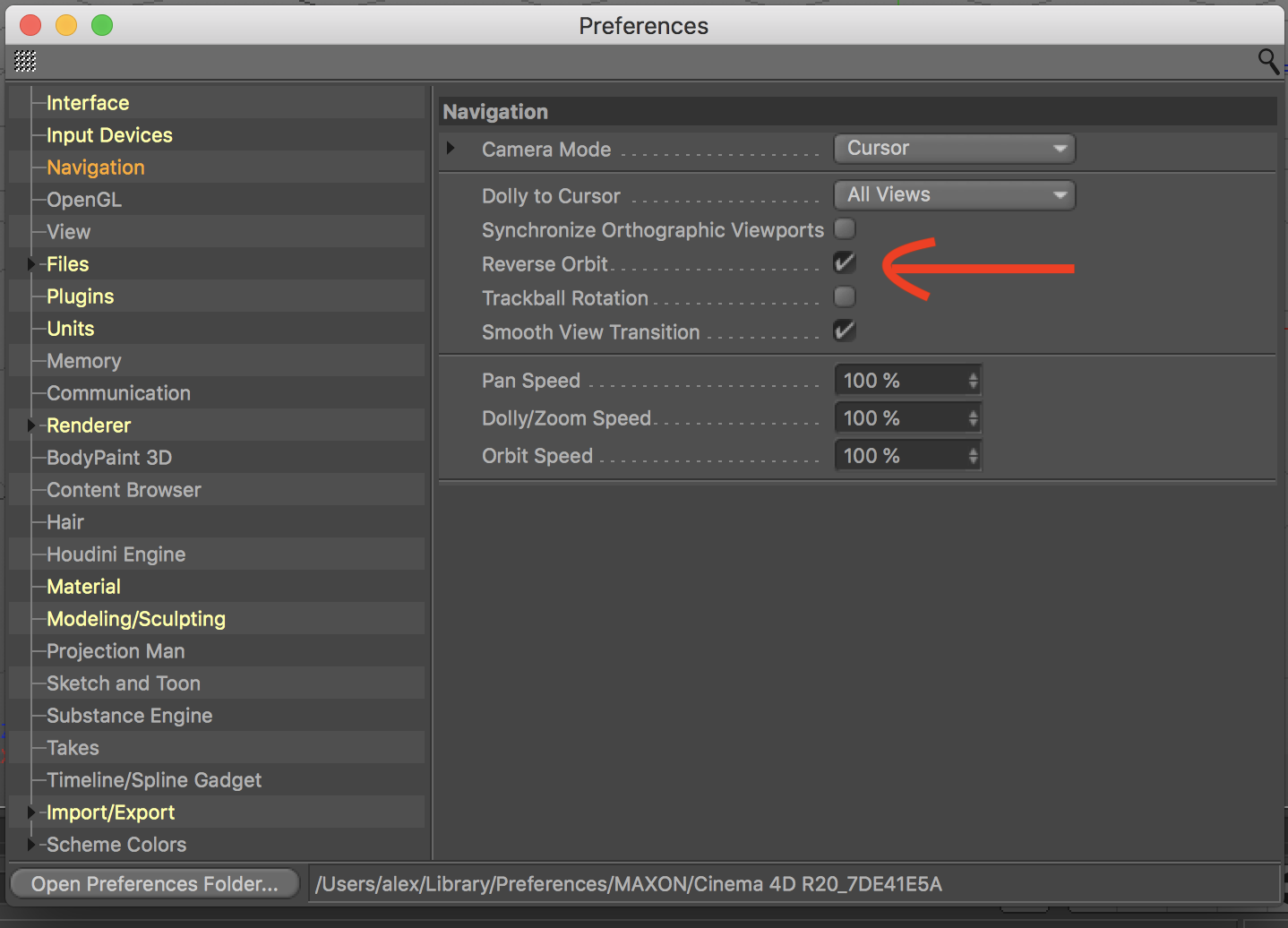Viewport: 1288px width, 928px height.
Task: Enable Synchronize Orthographic Viewports checkbox
Action: (x=845, y=229)
